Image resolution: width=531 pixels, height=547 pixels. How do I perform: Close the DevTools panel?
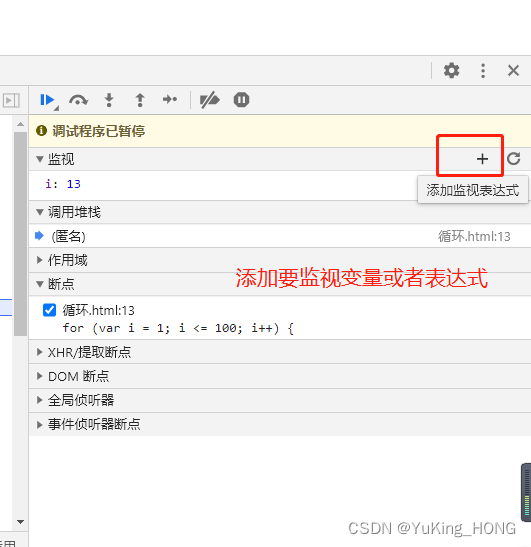[x=513, y=70]
